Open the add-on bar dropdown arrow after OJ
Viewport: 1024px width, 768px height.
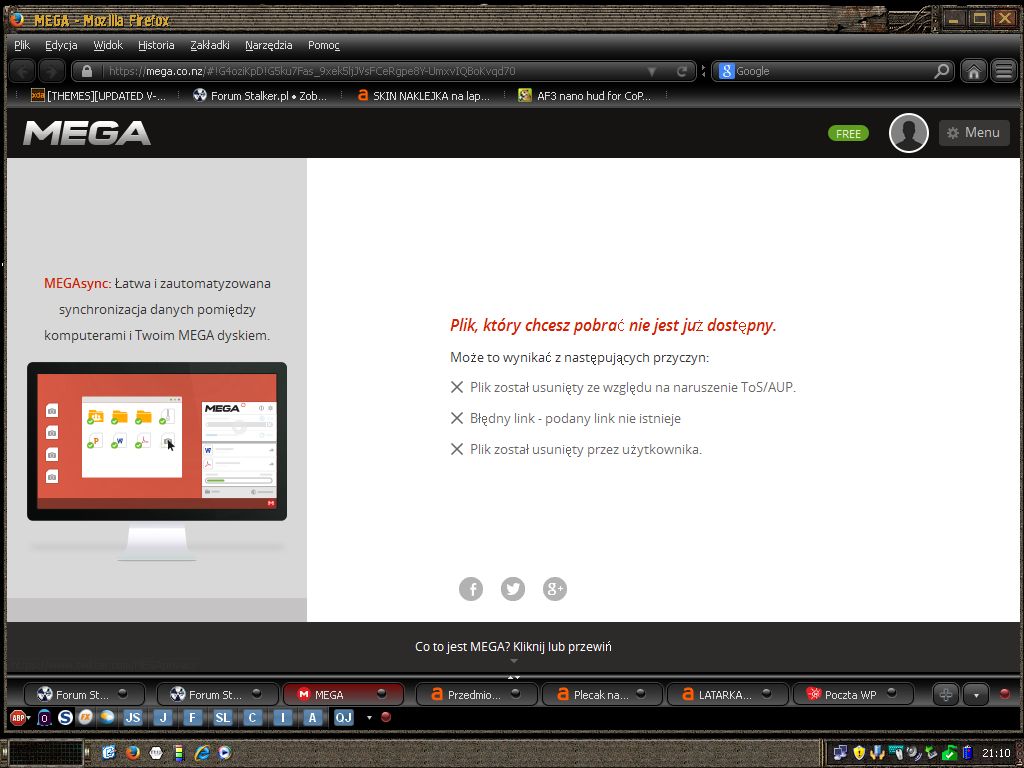[369, 718]
